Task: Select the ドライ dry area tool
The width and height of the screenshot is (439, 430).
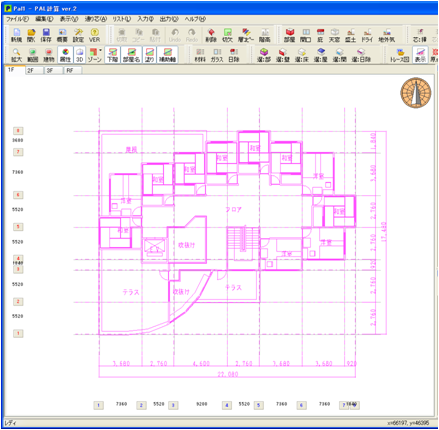Action: coord(367,35)
